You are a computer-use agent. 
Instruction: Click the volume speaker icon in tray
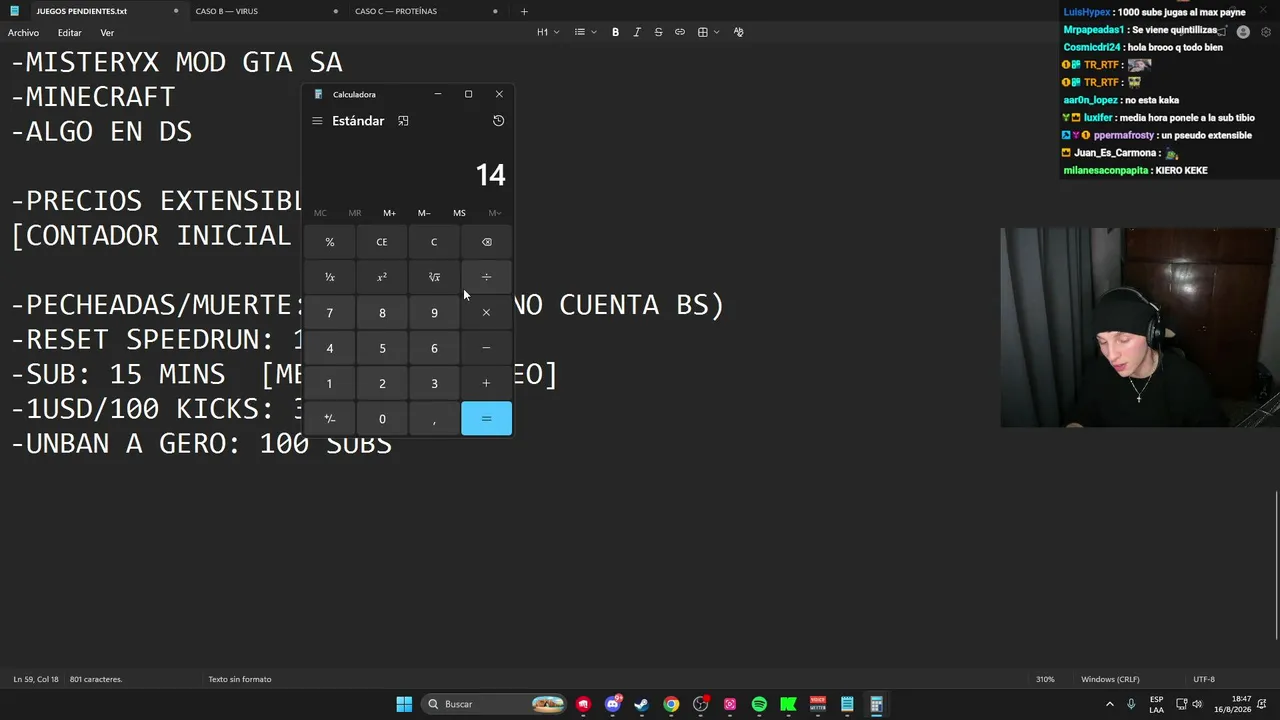click(x=1197, y=704)
